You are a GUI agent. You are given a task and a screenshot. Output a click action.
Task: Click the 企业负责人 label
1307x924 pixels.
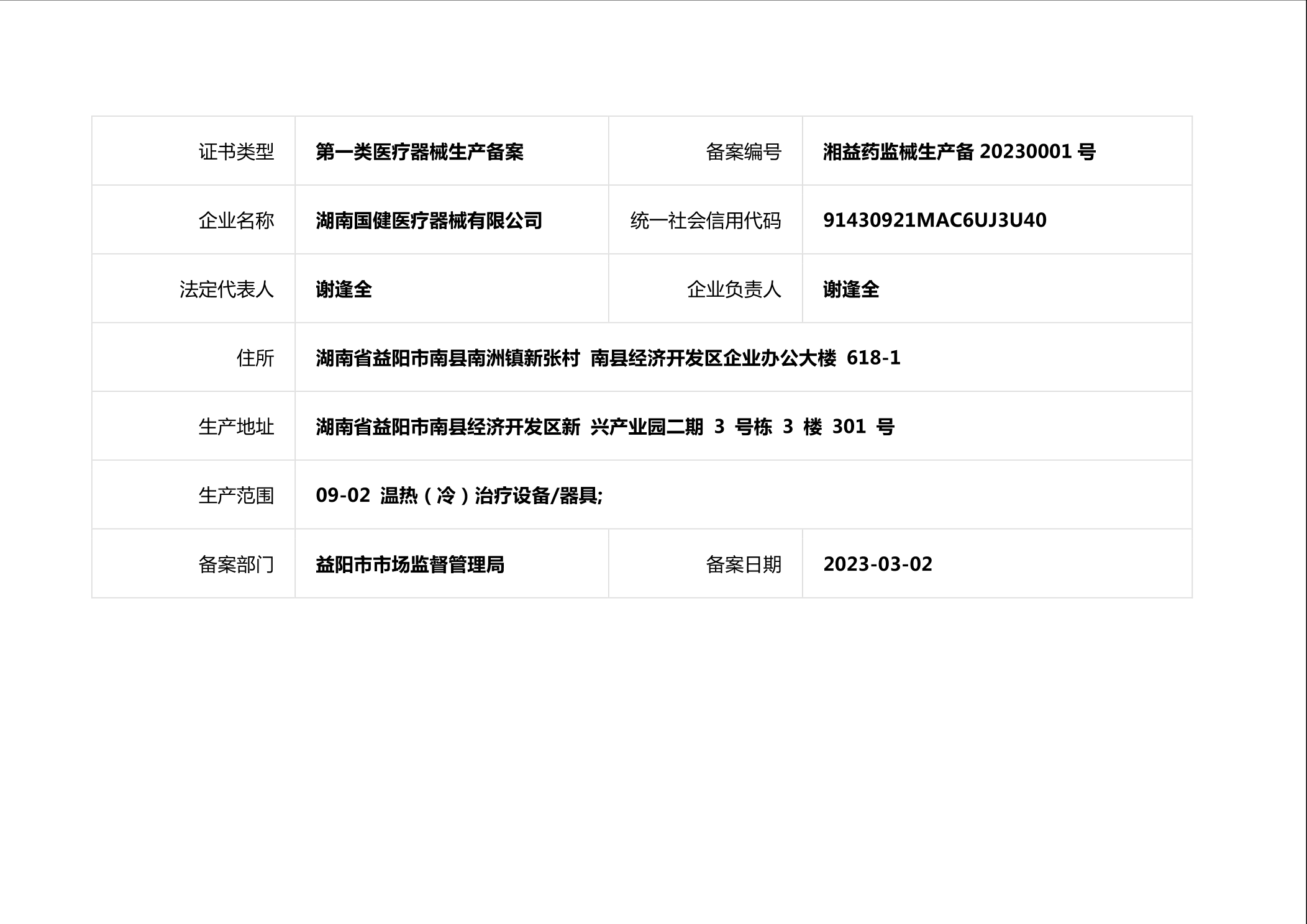point(734,289)
